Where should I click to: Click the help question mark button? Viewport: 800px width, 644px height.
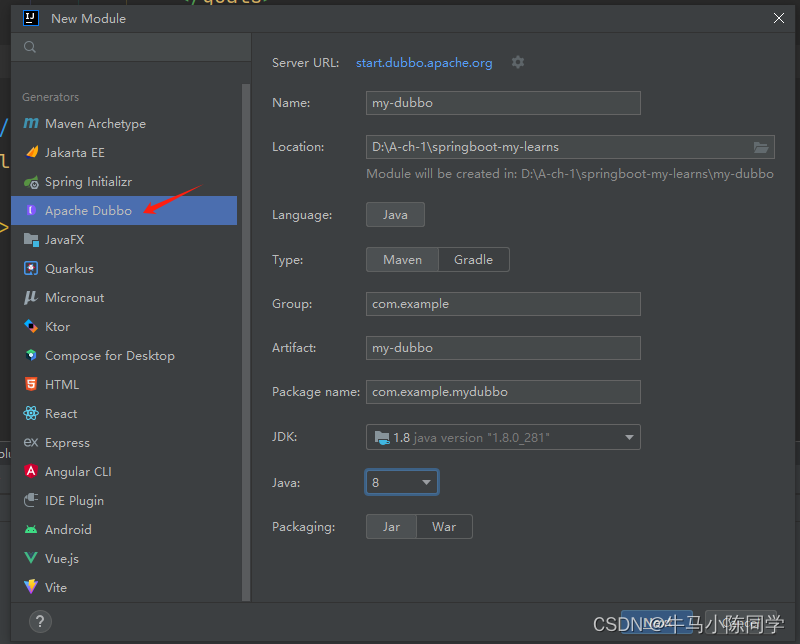point(38,621)
